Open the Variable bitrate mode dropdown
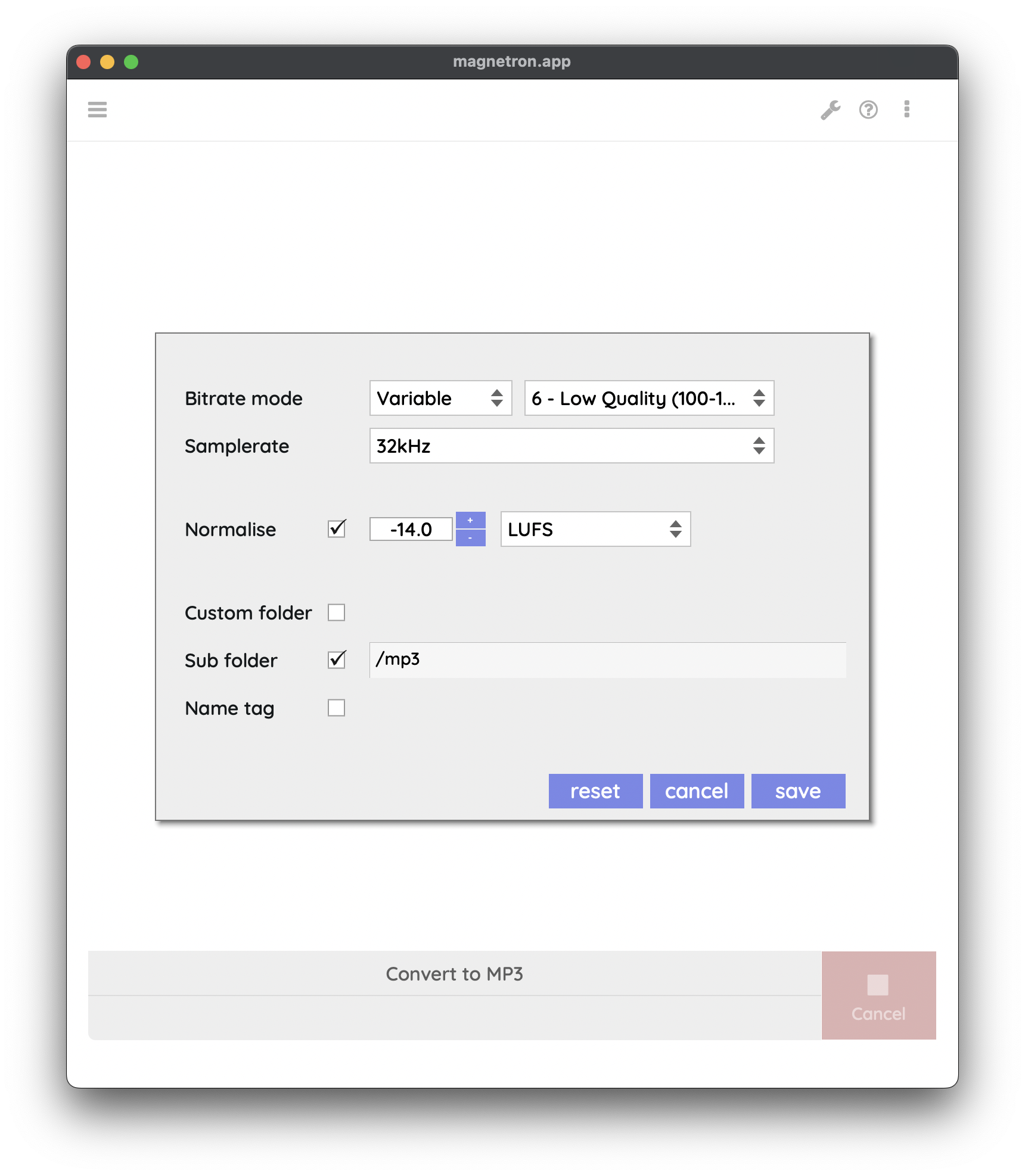This screenshot has width=1025, height=1176. [x=440, y=398]
